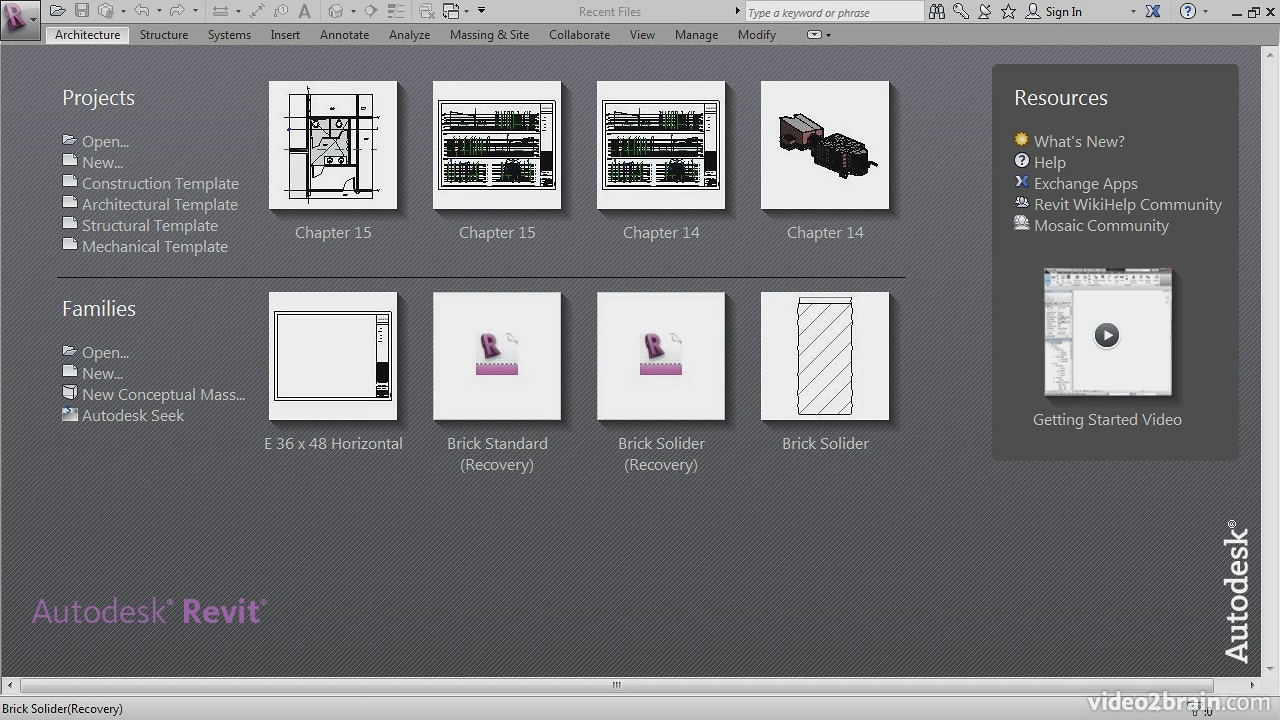Image resolution: width=1280 pixels, height=720 pixels.
Task: Switch to the Manage ribbon tab
Action: (x=696, y=34)
